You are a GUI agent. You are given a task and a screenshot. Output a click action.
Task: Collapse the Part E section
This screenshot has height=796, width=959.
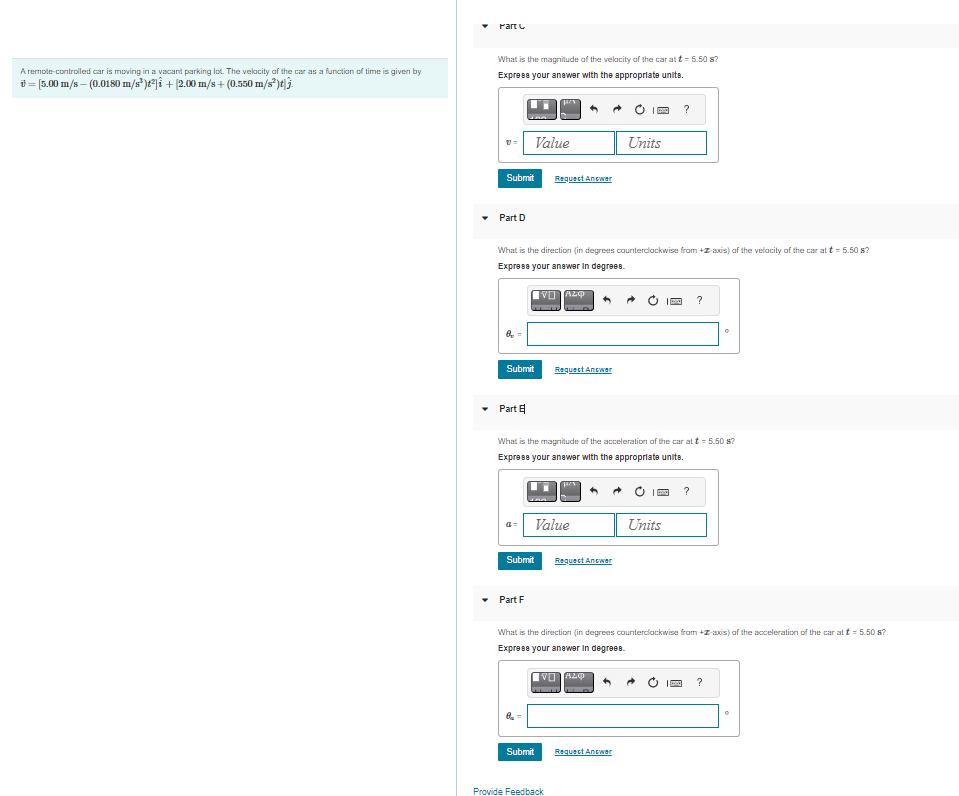tap(484, 408)
